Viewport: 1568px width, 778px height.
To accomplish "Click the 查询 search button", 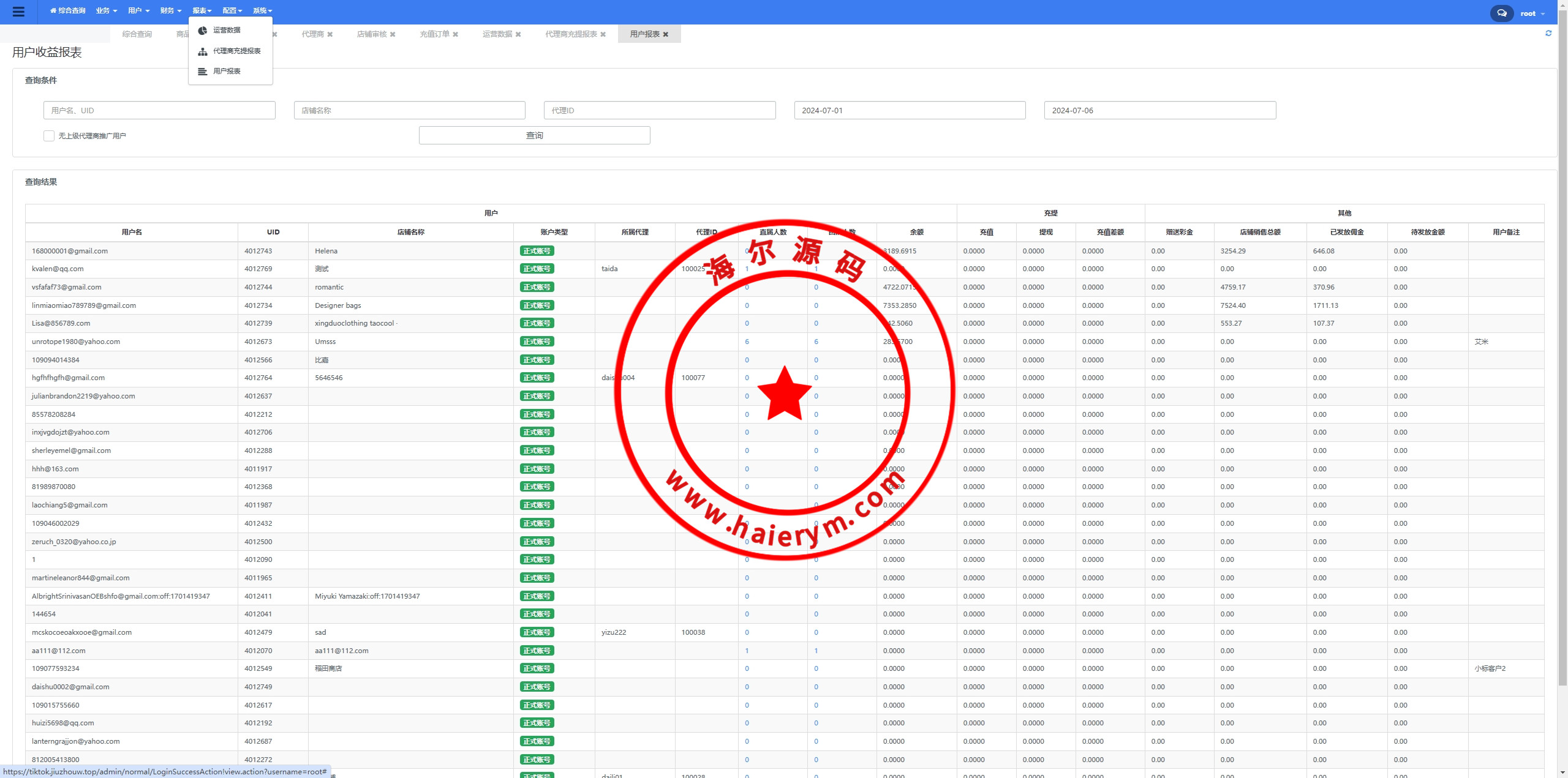I will point(534,135).
